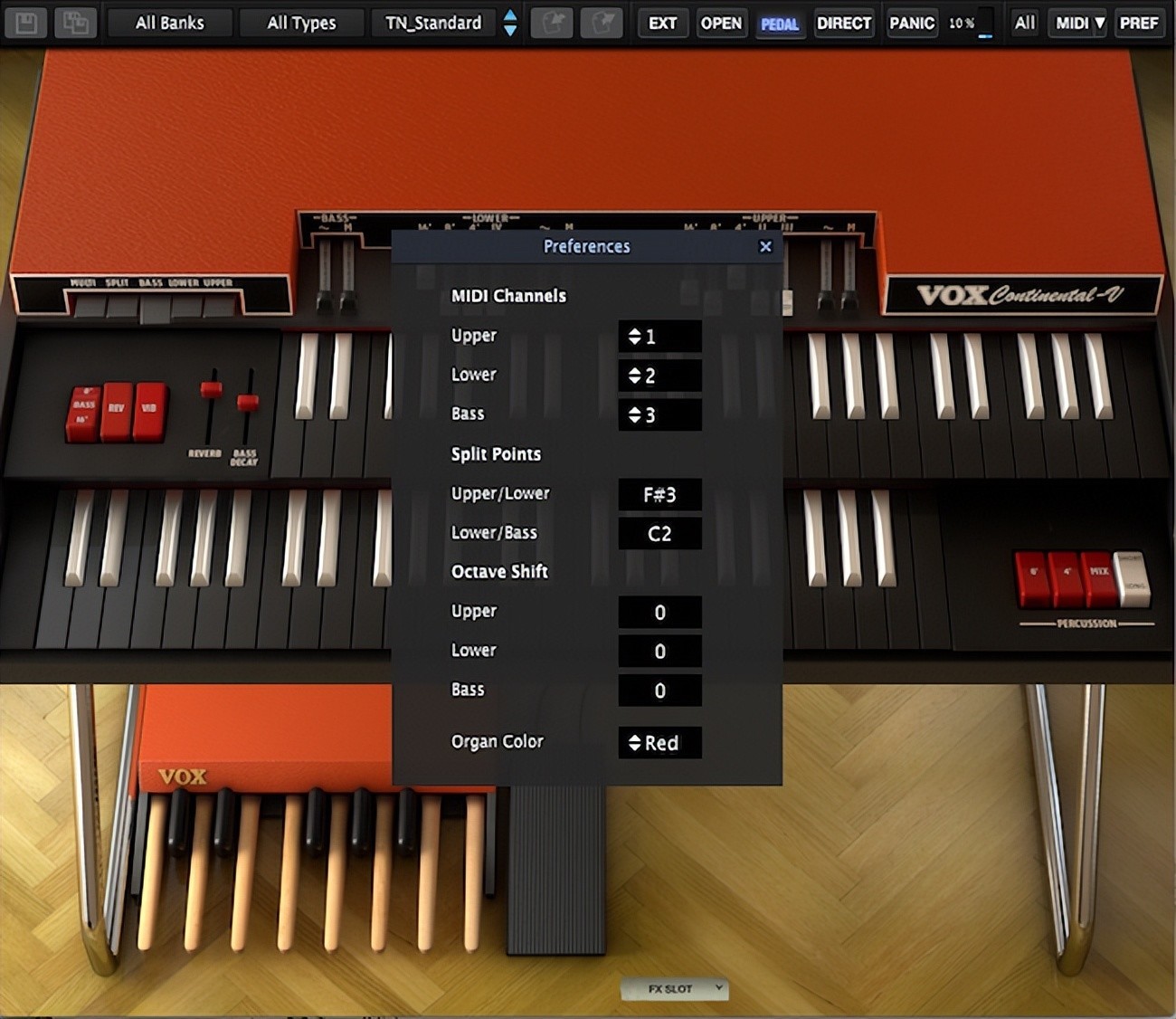Change the Organ Color selector
The image size is (1176, 1019).
(659, 743)
